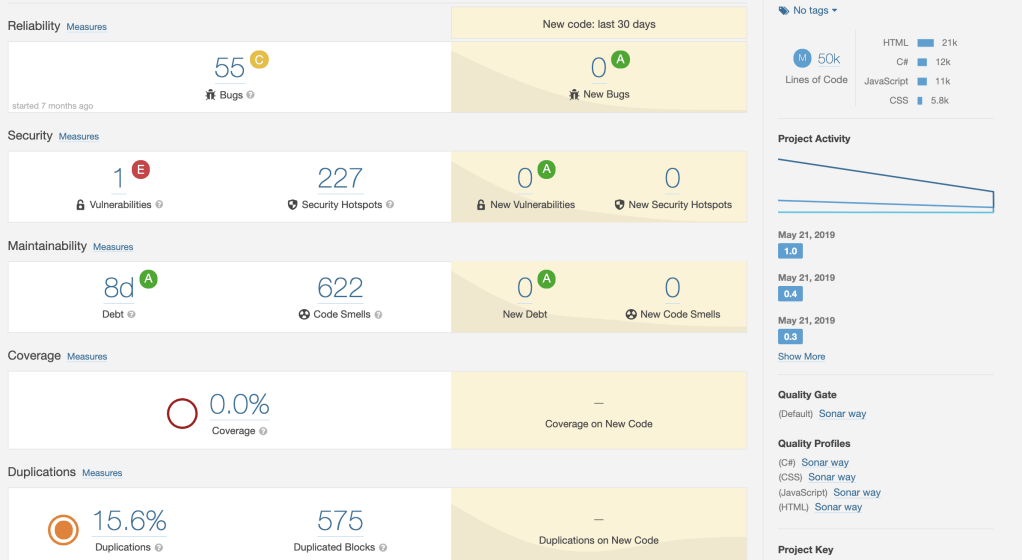The width and height of the screenshot is (1022, 560).
Task: Click the help icon next to Code Smells
Action: tap(380, 314)
